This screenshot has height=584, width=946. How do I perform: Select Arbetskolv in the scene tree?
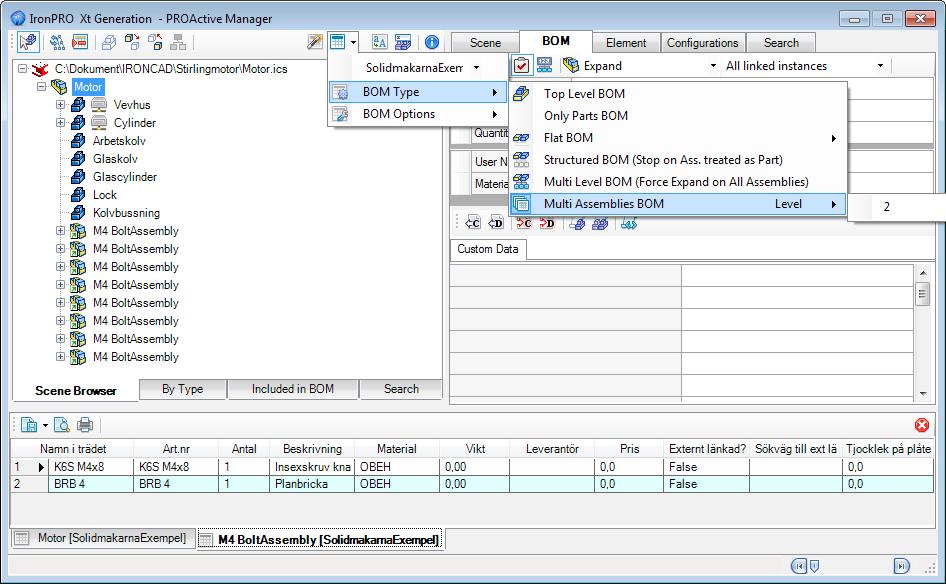click(x=119, y=141)
